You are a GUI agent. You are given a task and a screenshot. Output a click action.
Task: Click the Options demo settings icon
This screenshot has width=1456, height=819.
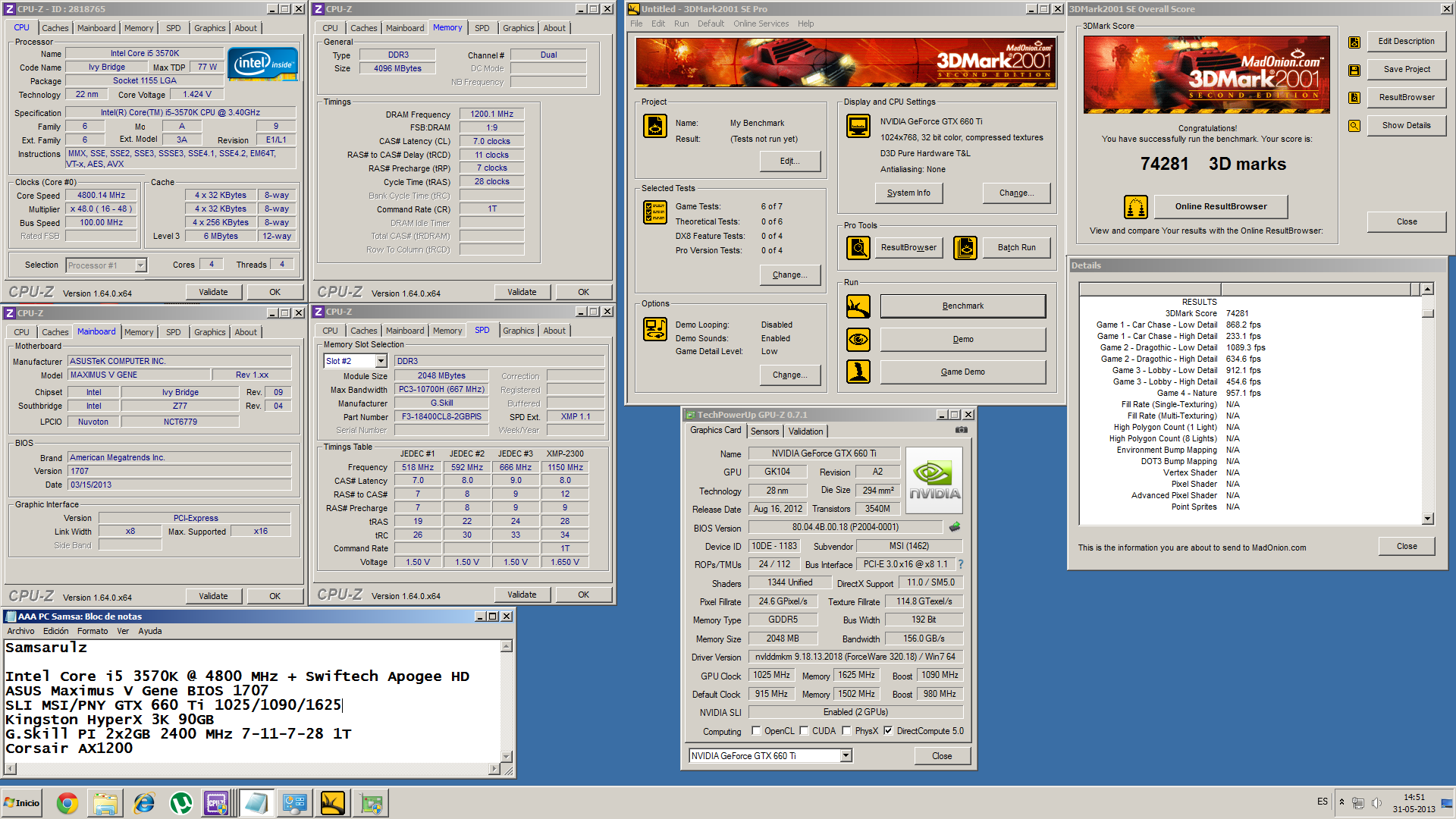(655, 329)
